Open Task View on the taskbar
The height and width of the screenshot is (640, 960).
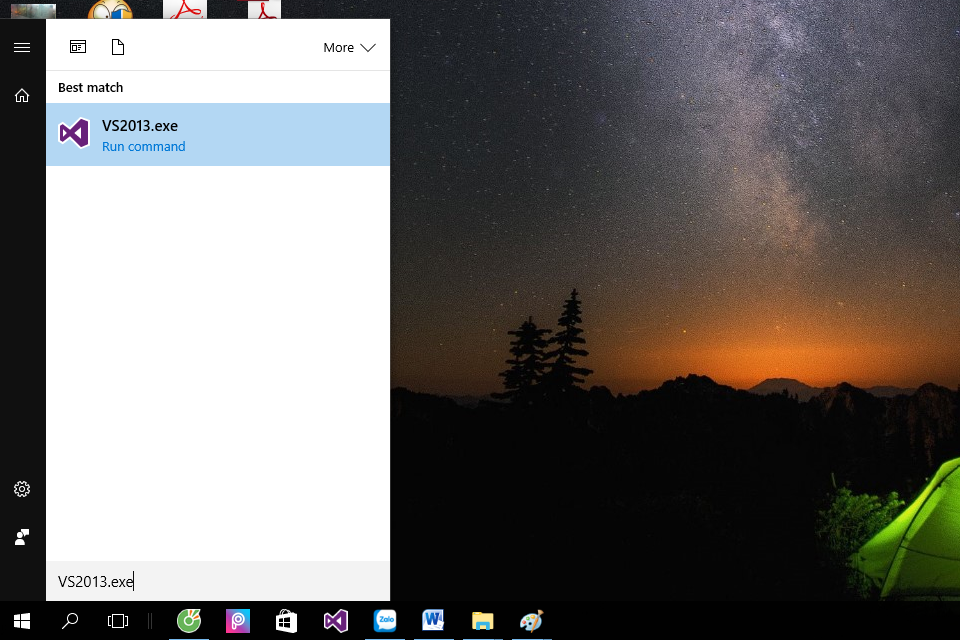pyautogui.click(x=118, y=621)
